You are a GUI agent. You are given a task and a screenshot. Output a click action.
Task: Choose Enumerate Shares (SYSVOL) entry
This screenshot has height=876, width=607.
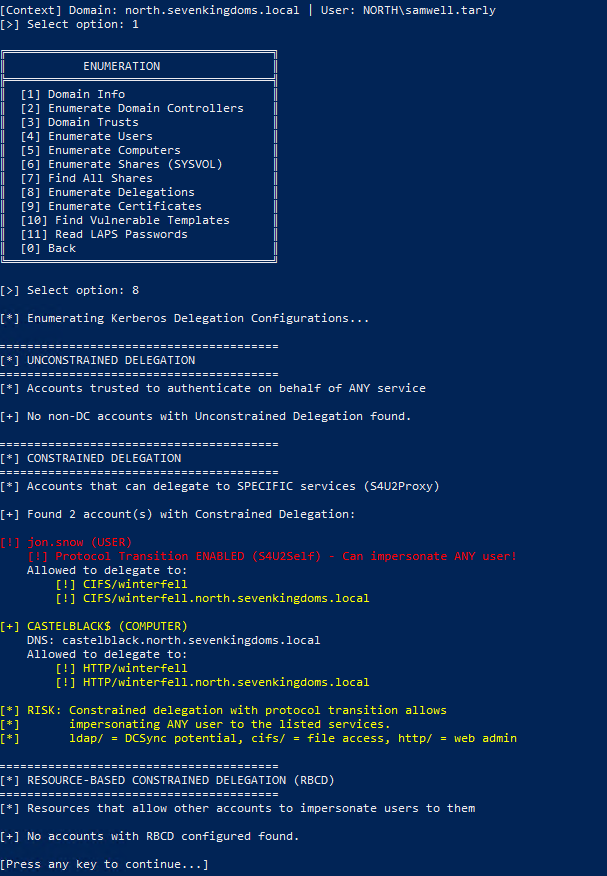click(121, 164)
